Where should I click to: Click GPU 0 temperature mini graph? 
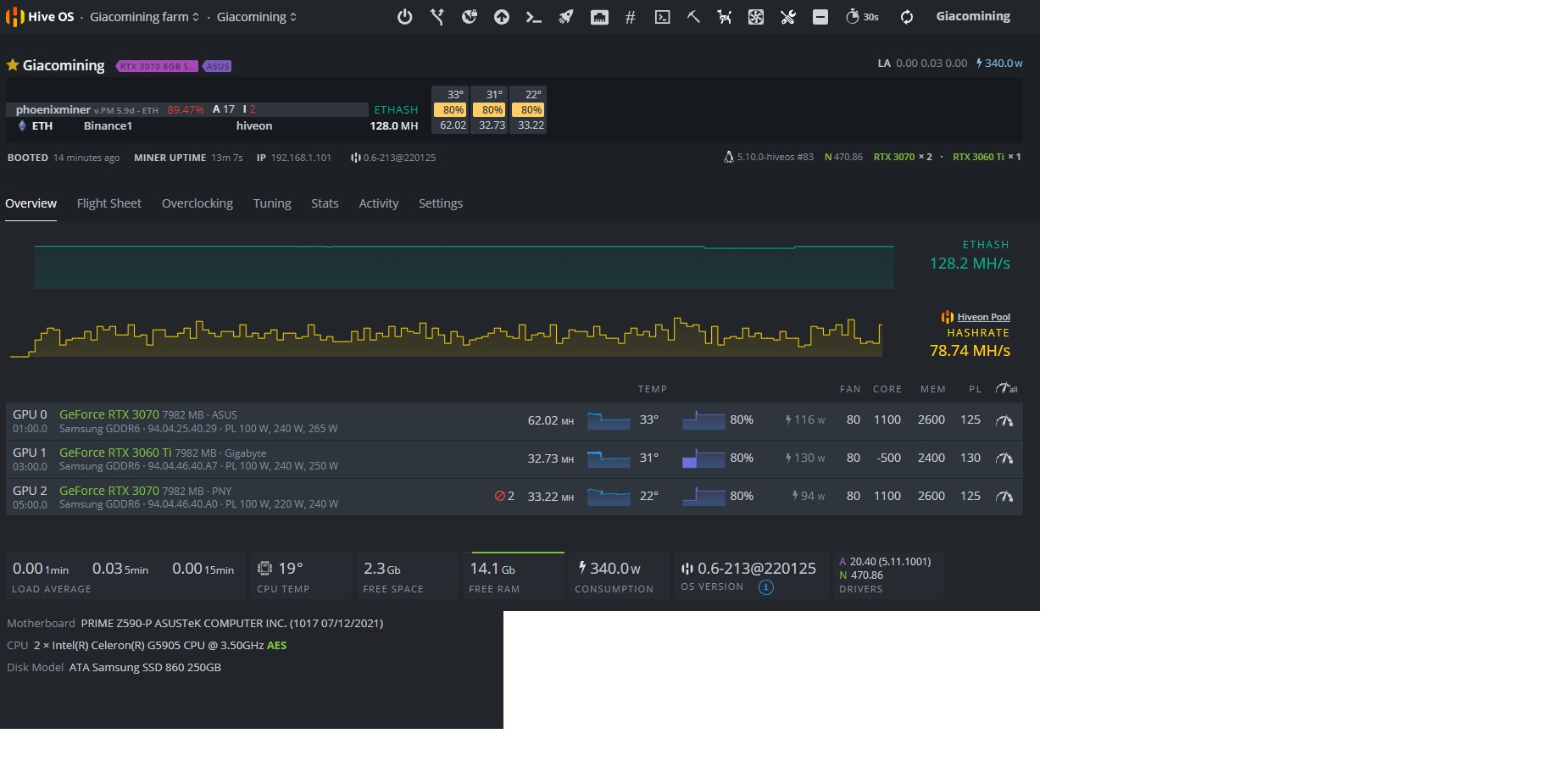609,420
